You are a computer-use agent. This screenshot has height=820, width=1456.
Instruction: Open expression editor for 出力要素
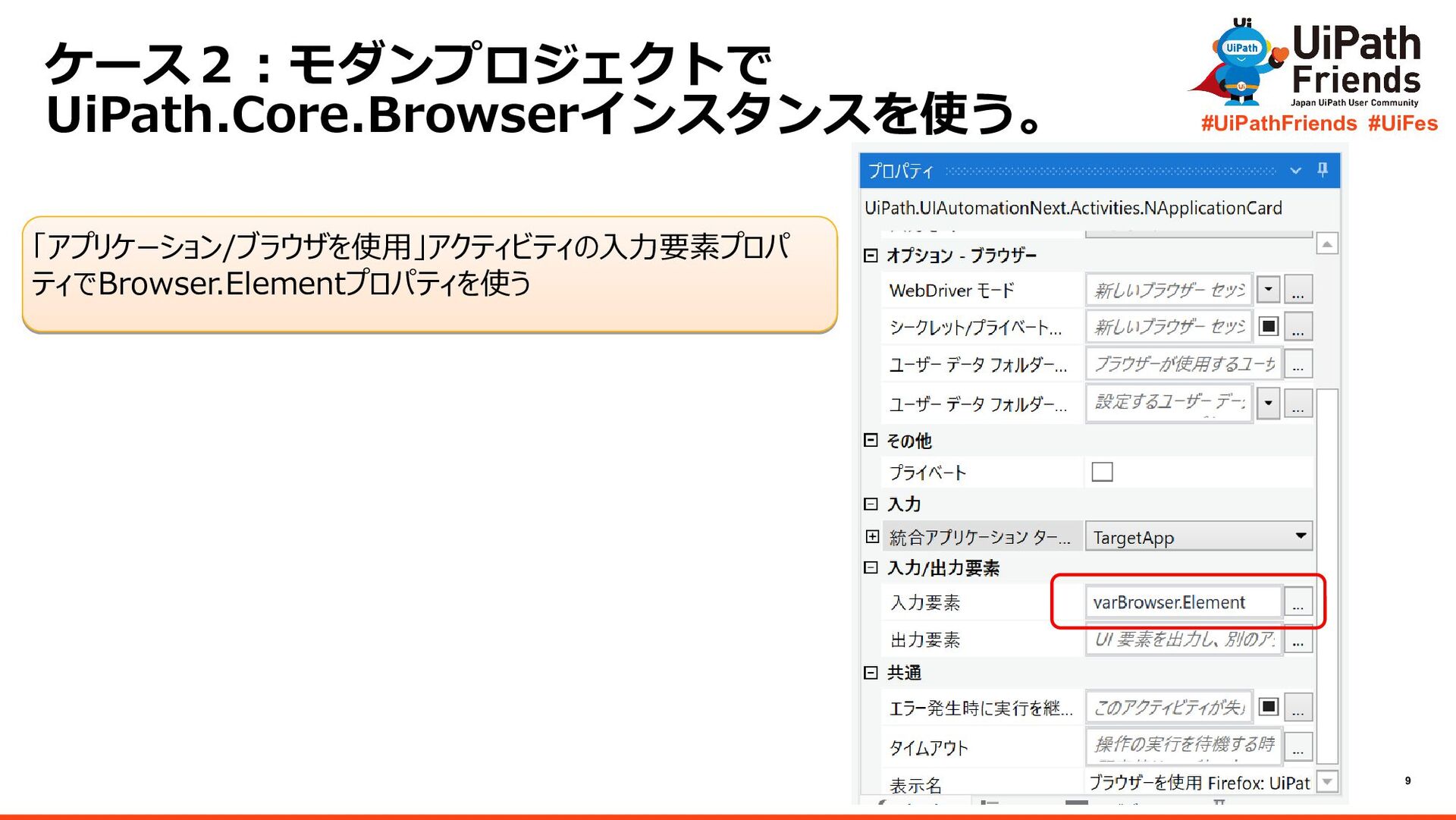pyautogui.click(x=1298, y=639)
